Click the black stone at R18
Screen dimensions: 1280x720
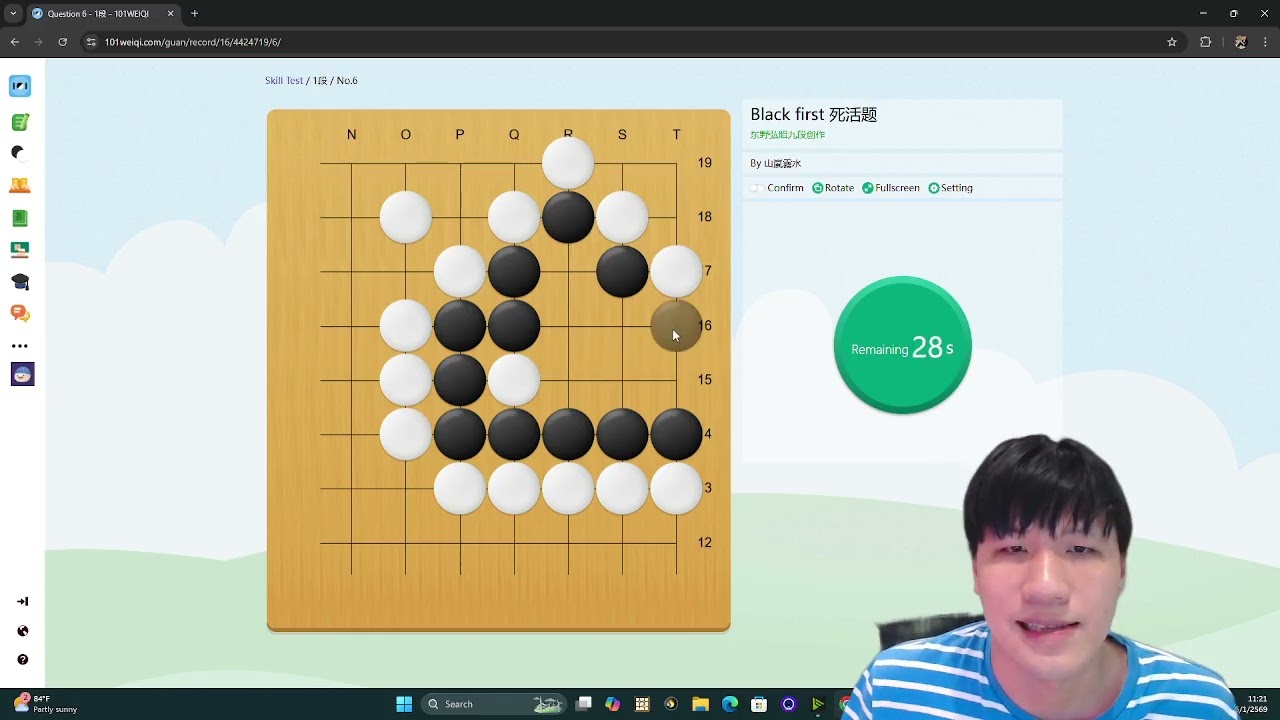[568, 217]
